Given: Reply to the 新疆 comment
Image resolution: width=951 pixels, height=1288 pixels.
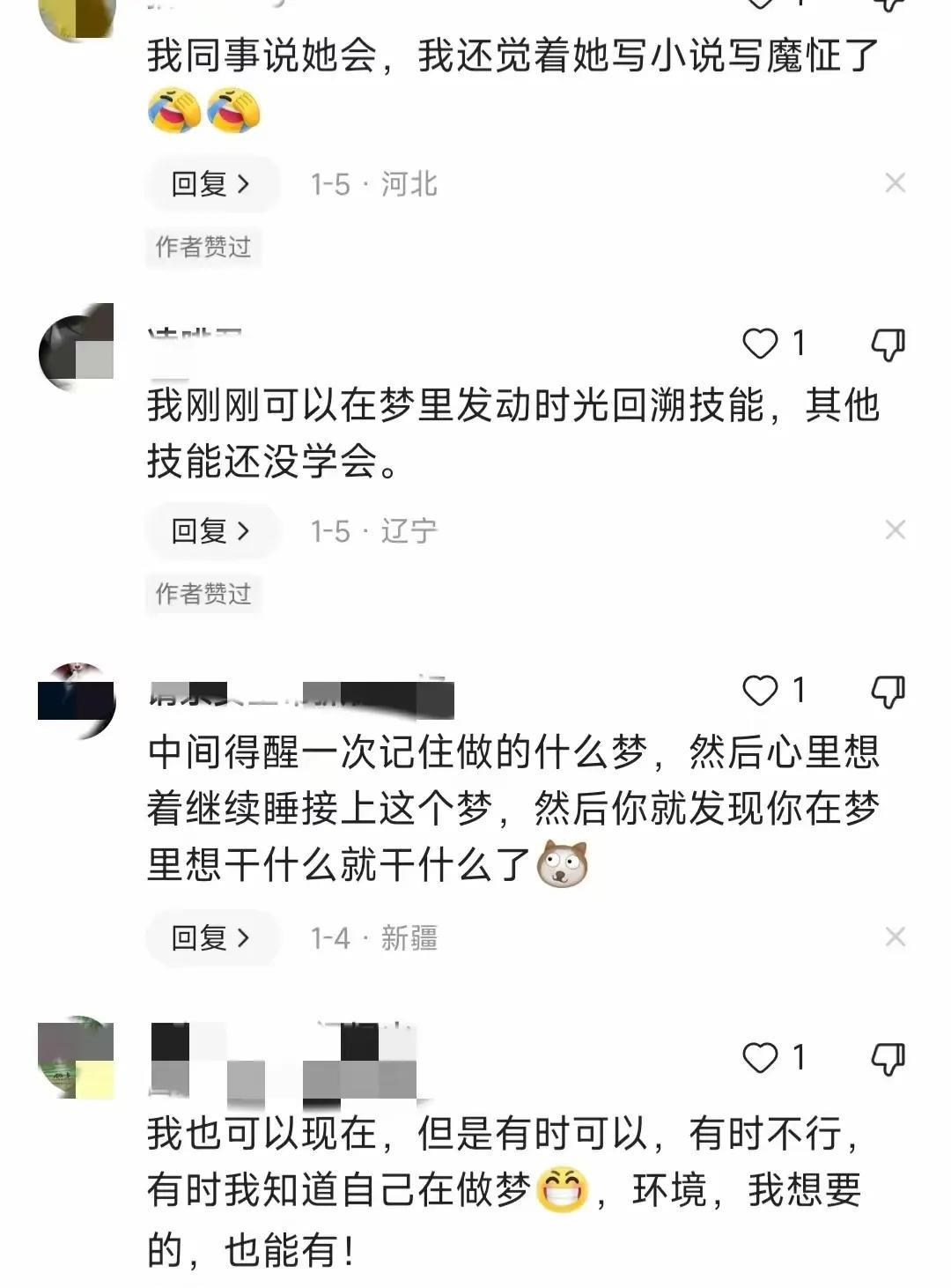Looking at the screenshot, I should pos(212,937).
